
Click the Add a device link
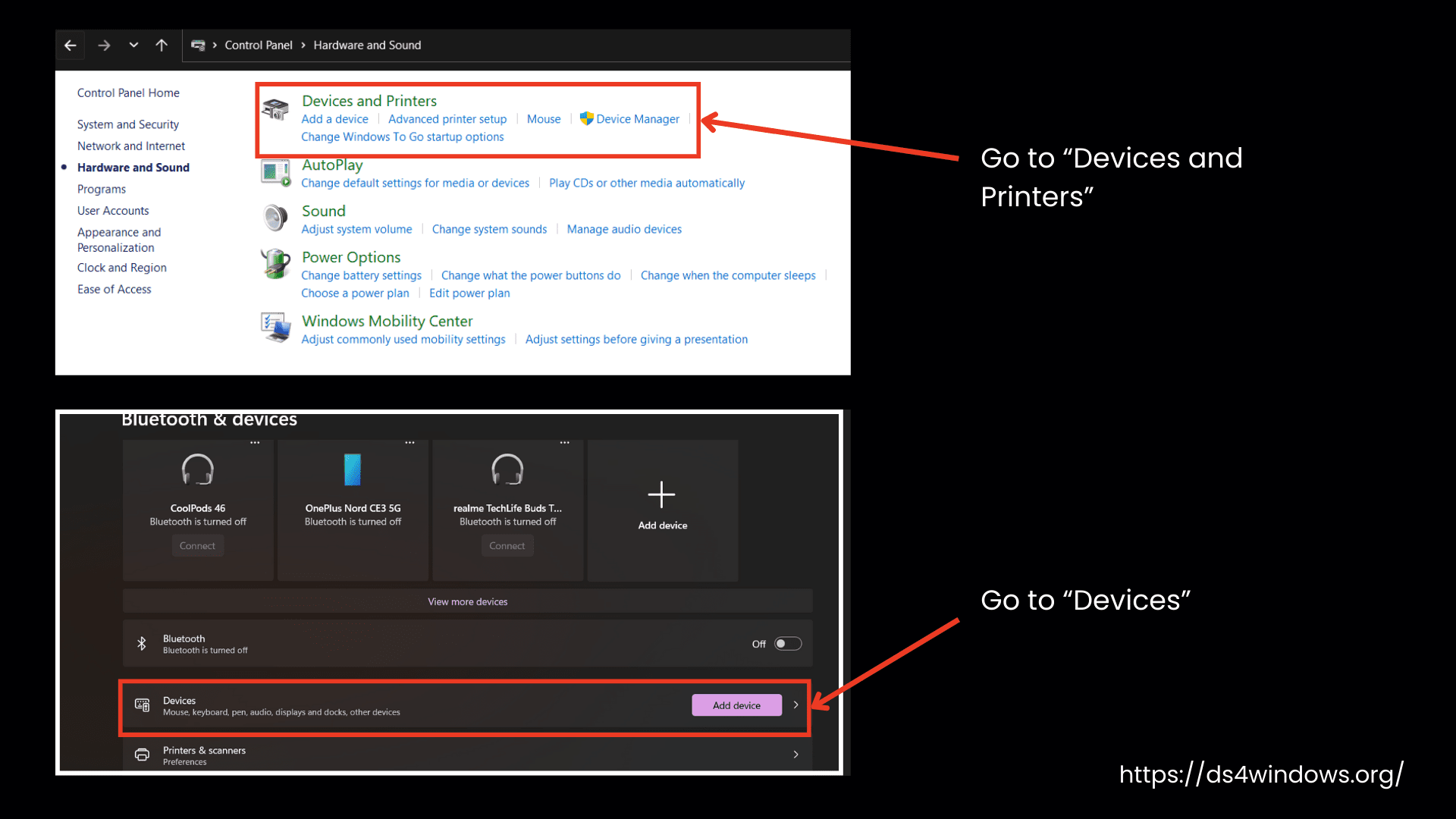click(x=334, y=119)
